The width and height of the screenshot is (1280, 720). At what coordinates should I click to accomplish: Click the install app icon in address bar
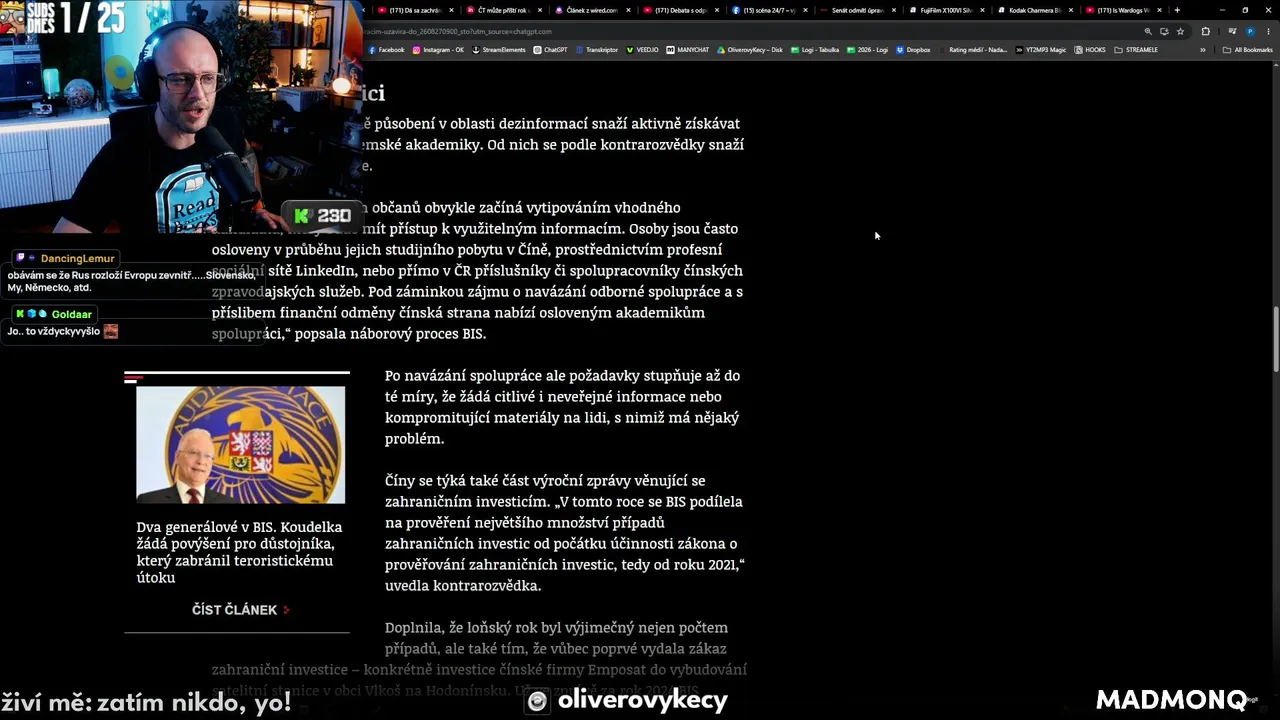coord(1164,31)
